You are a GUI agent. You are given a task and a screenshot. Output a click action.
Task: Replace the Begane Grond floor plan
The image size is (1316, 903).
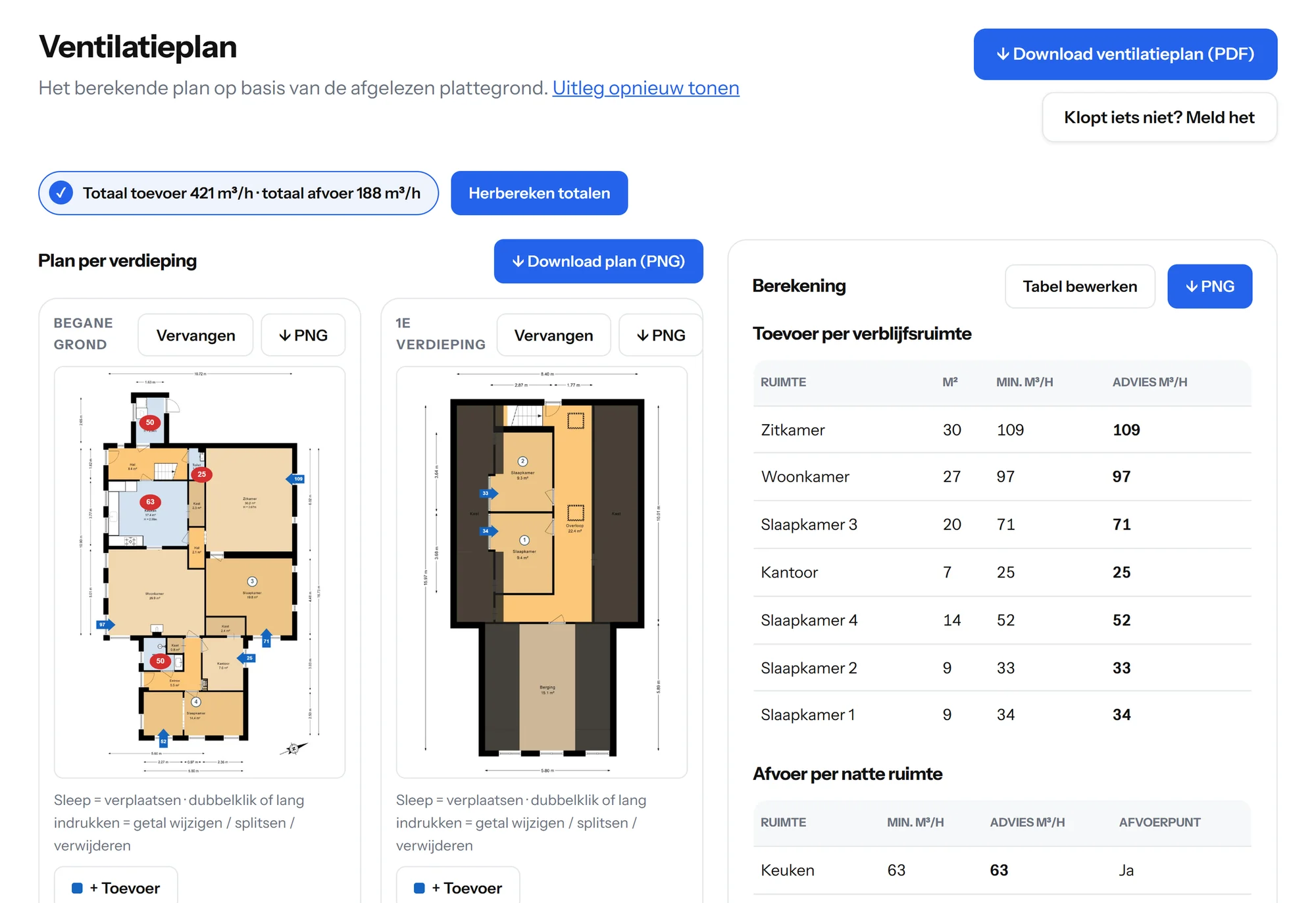point(195,335)
